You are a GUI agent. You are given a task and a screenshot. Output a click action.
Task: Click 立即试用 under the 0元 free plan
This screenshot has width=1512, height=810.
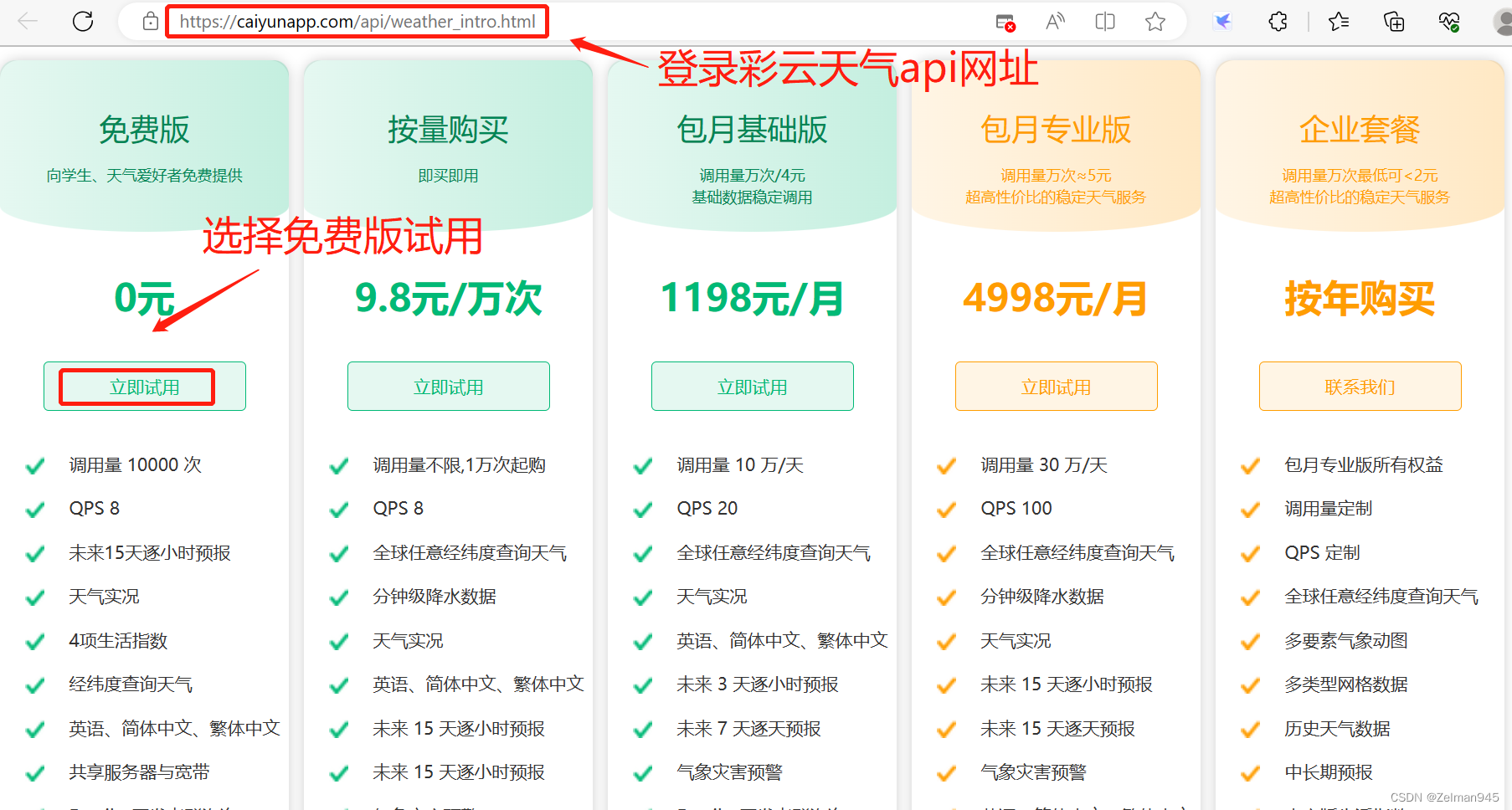coord(145,387)
